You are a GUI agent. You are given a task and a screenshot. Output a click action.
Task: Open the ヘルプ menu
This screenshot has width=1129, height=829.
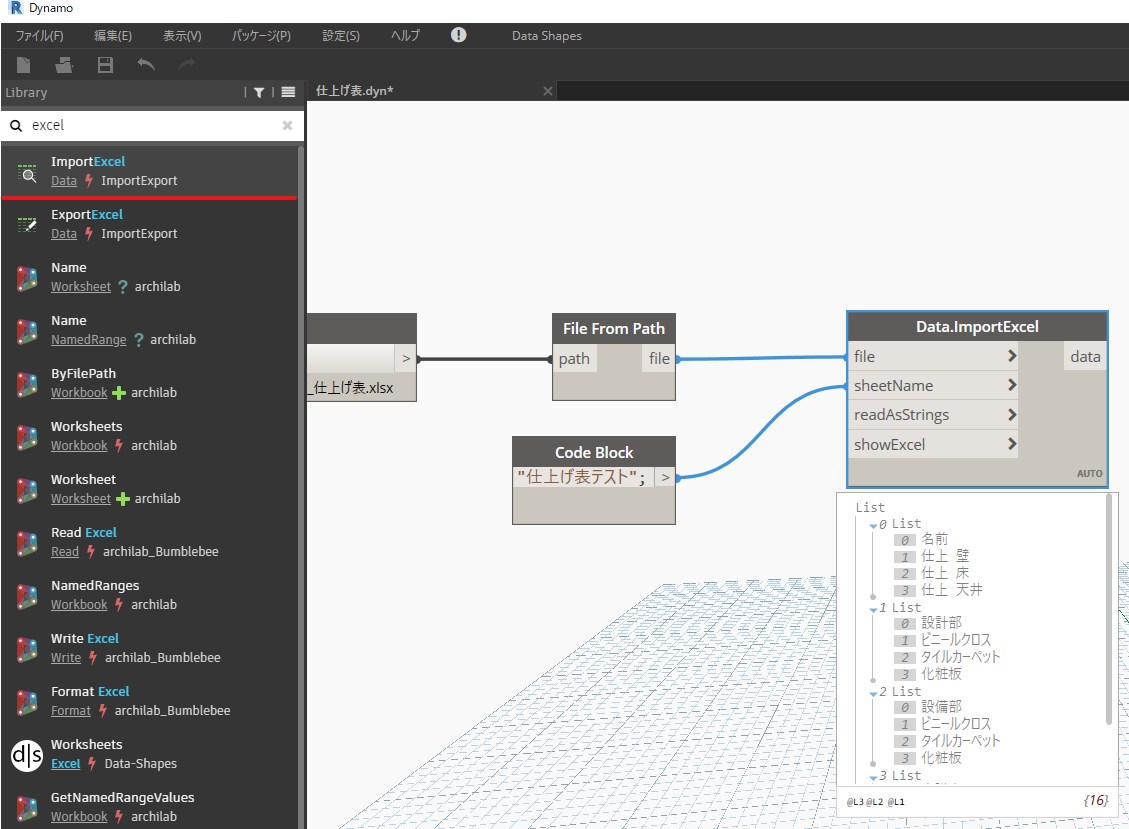[x=405, y=35]
